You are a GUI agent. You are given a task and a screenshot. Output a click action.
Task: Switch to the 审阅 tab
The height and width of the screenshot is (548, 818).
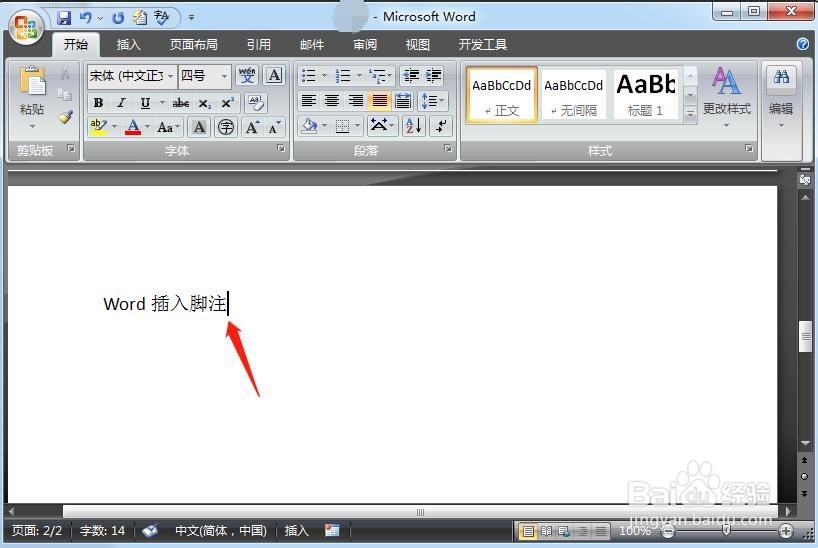click(x=365, y=45)
